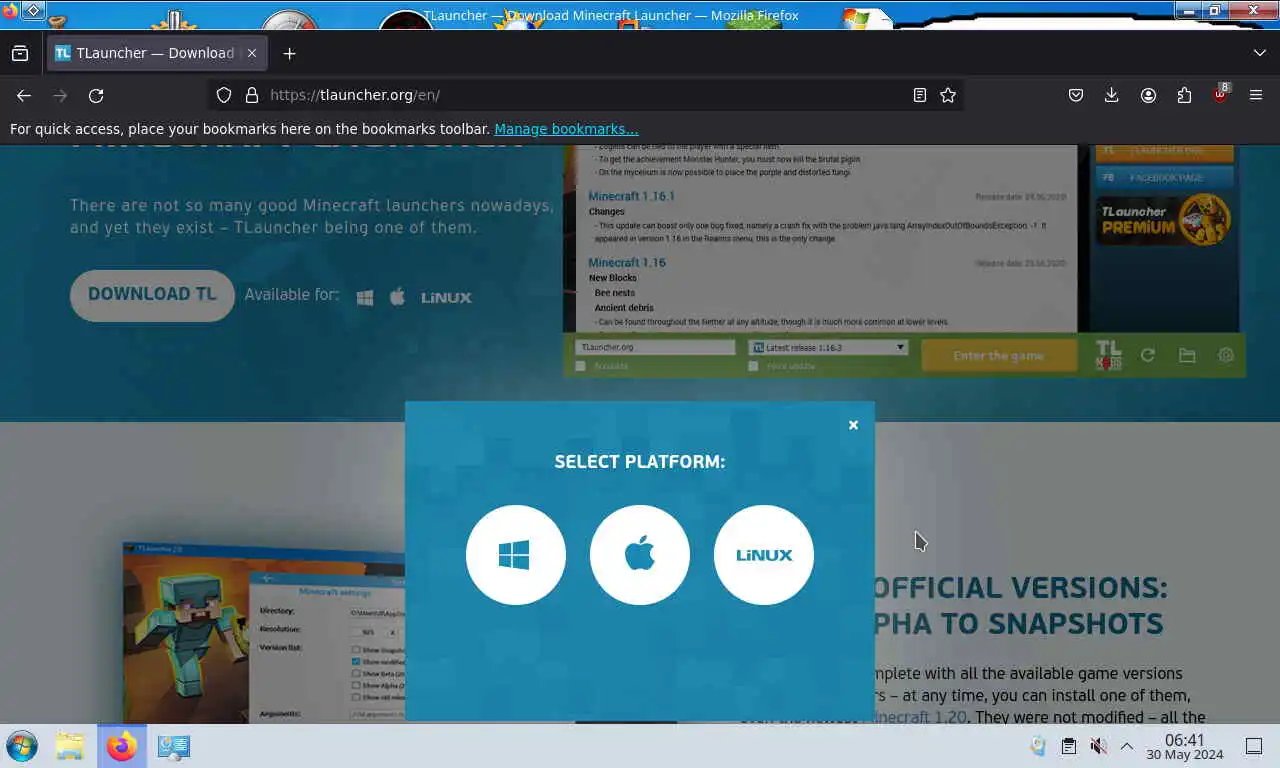Expand the list all tabs dropdown
Image resolution: width=1280 pixels, height=768 pixels.
[1259, 53]
